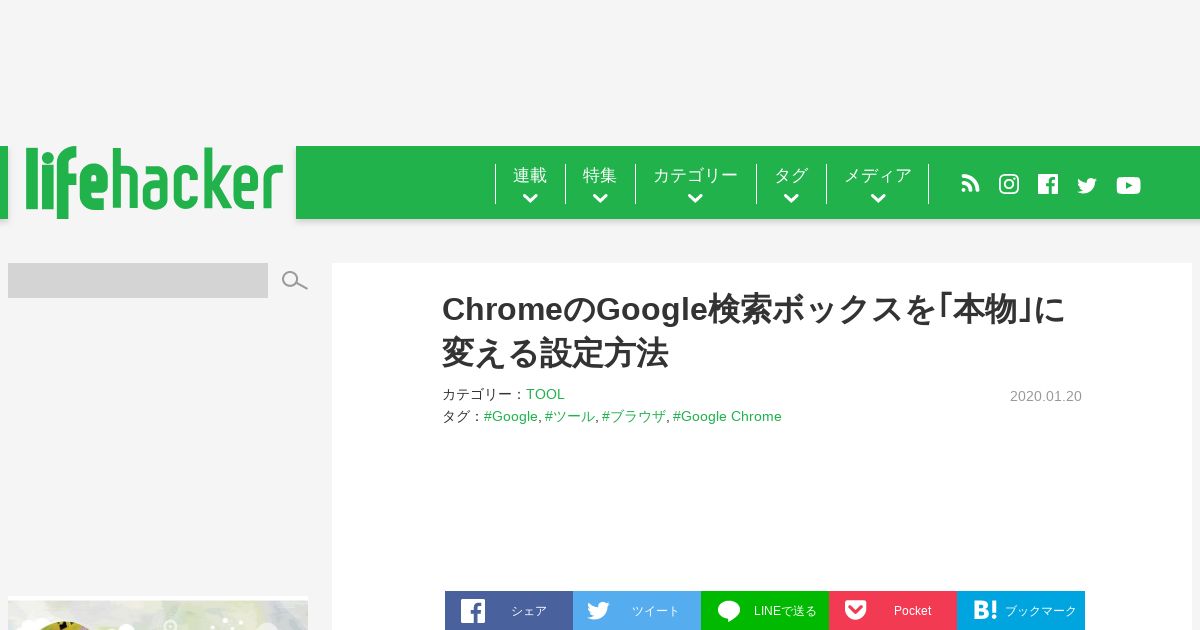Screen dimensions: 1200x630
Task: Expand the メディア menu chevron
Action: 878,198
